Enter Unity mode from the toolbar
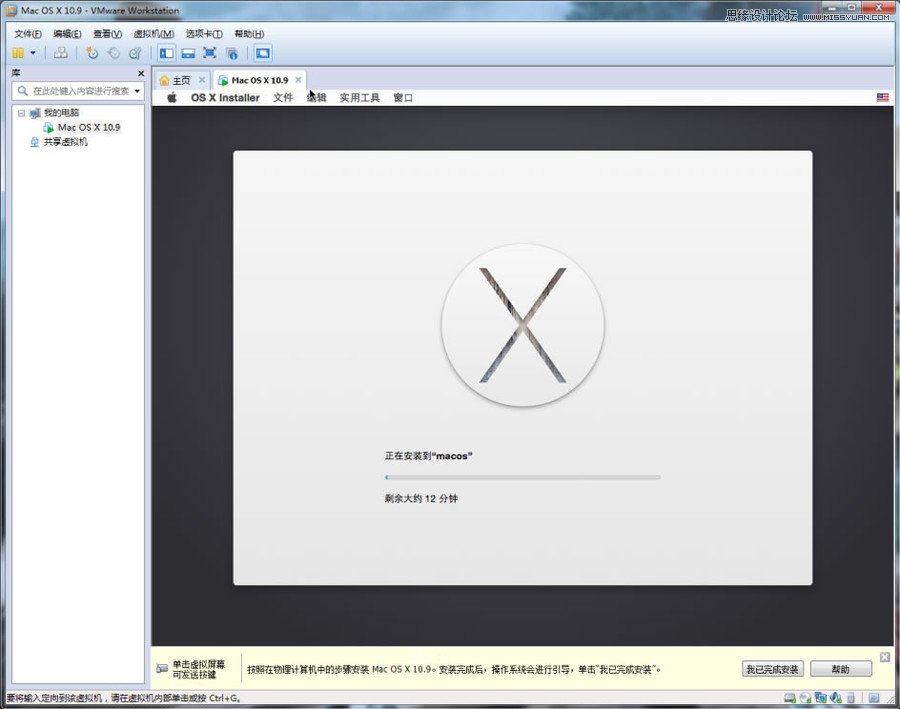Image resolution: width=900 pixels, height=709 pixels. tap(234, 53)
